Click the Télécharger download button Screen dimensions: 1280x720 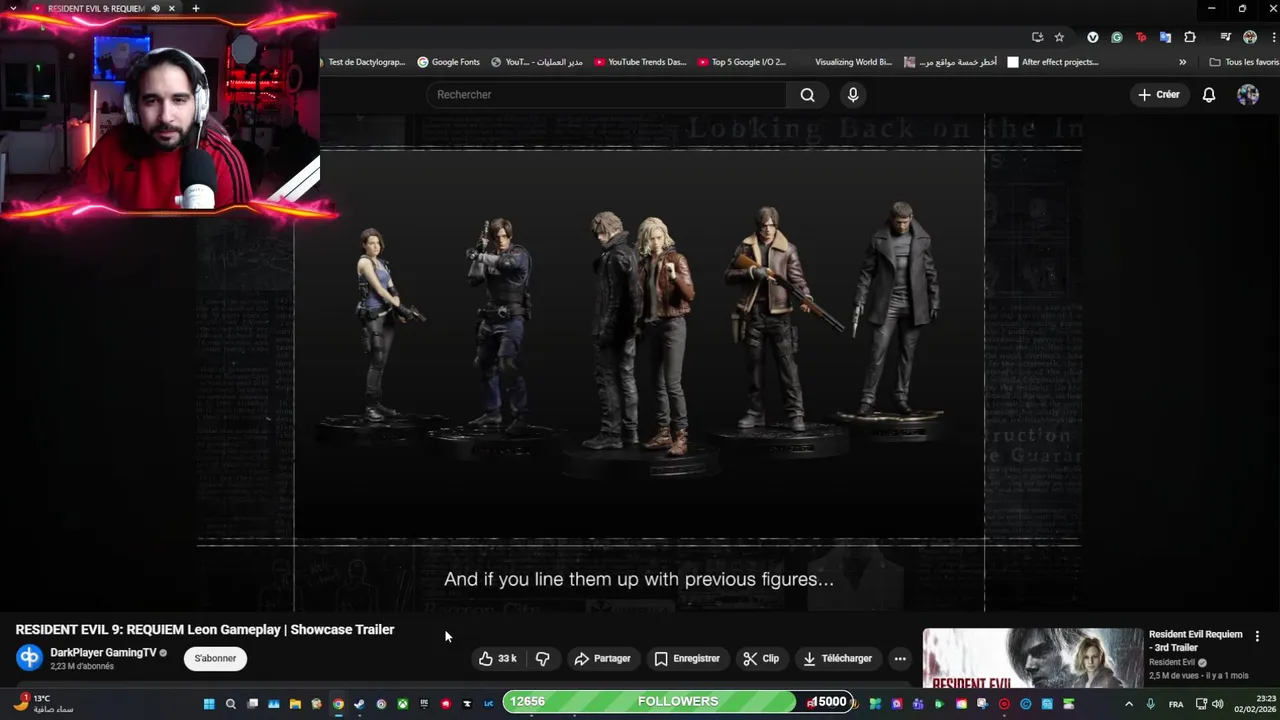pos(838,658)
